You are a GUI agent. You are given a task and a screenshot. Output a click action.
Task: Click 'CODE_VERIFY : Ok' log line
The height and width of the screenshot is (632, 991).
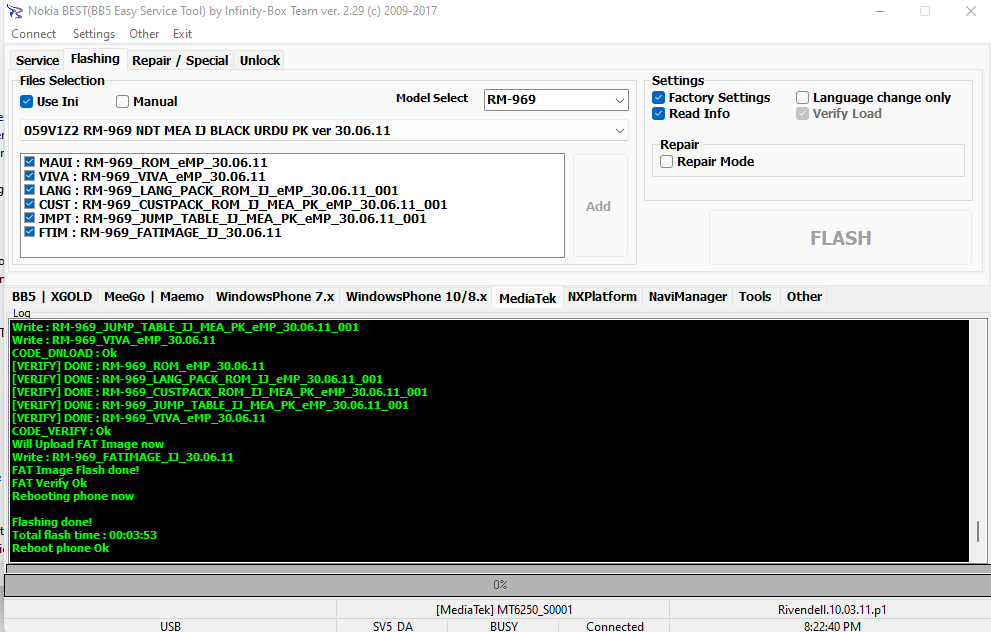61,431
